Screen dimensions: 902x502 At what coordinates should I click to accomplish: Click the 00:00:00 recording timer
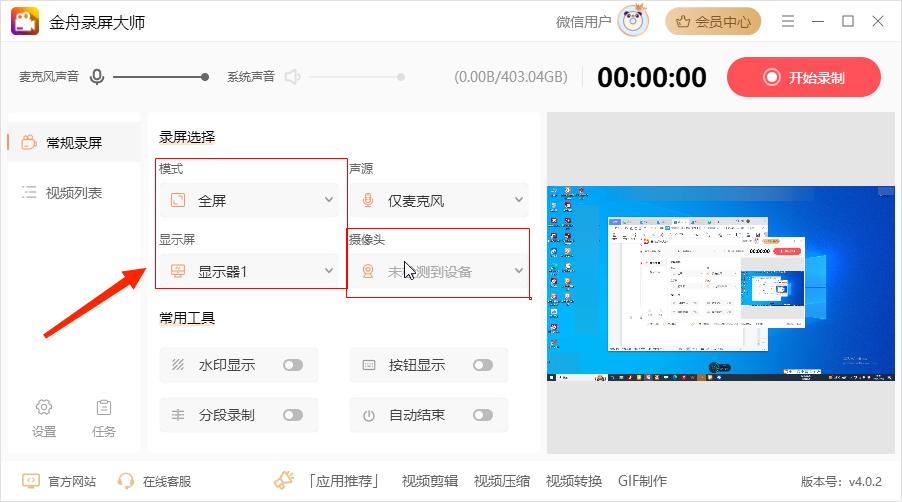[652, 77]
